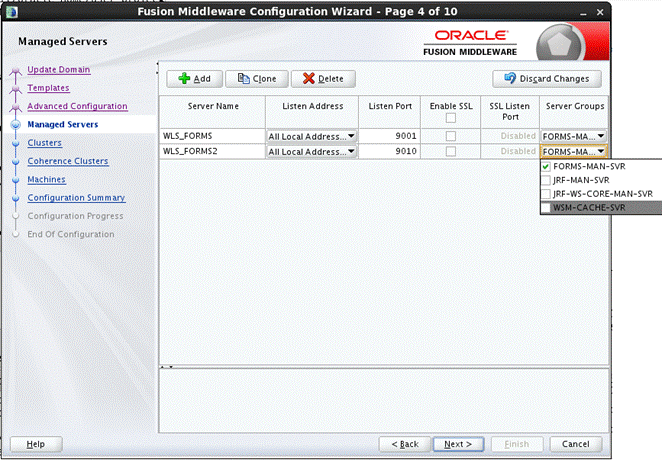The image size is (662, 463).
Task: Open Help
Action: [x=36, y=444]
